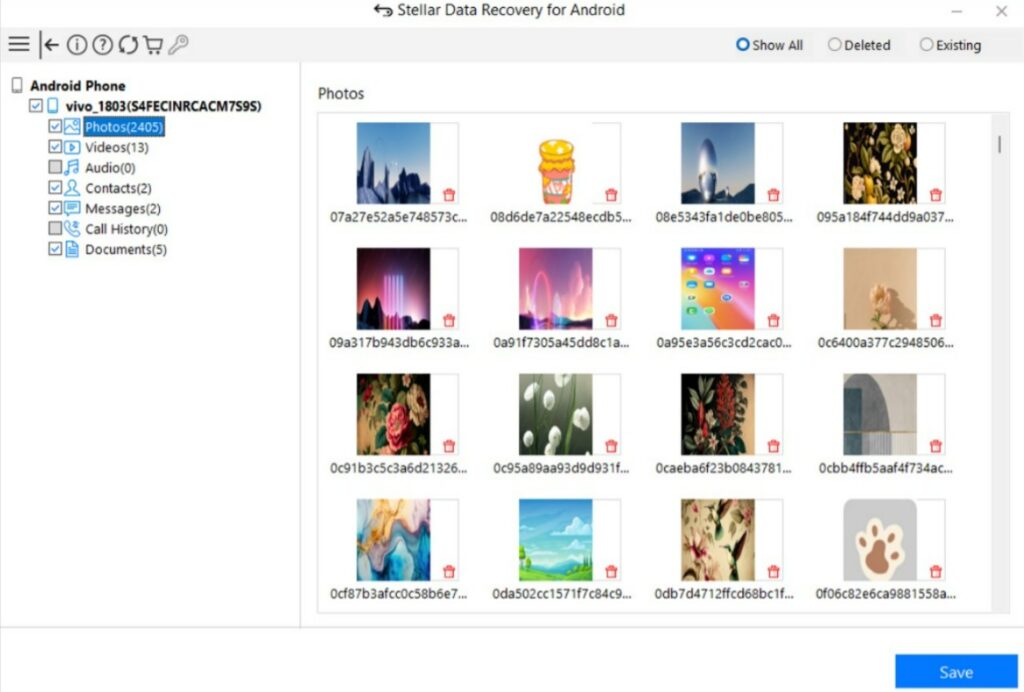Toggle the Documents(5) checkbox
Viewport: 1024px width, 692px height.
click(x=56, y=249)
